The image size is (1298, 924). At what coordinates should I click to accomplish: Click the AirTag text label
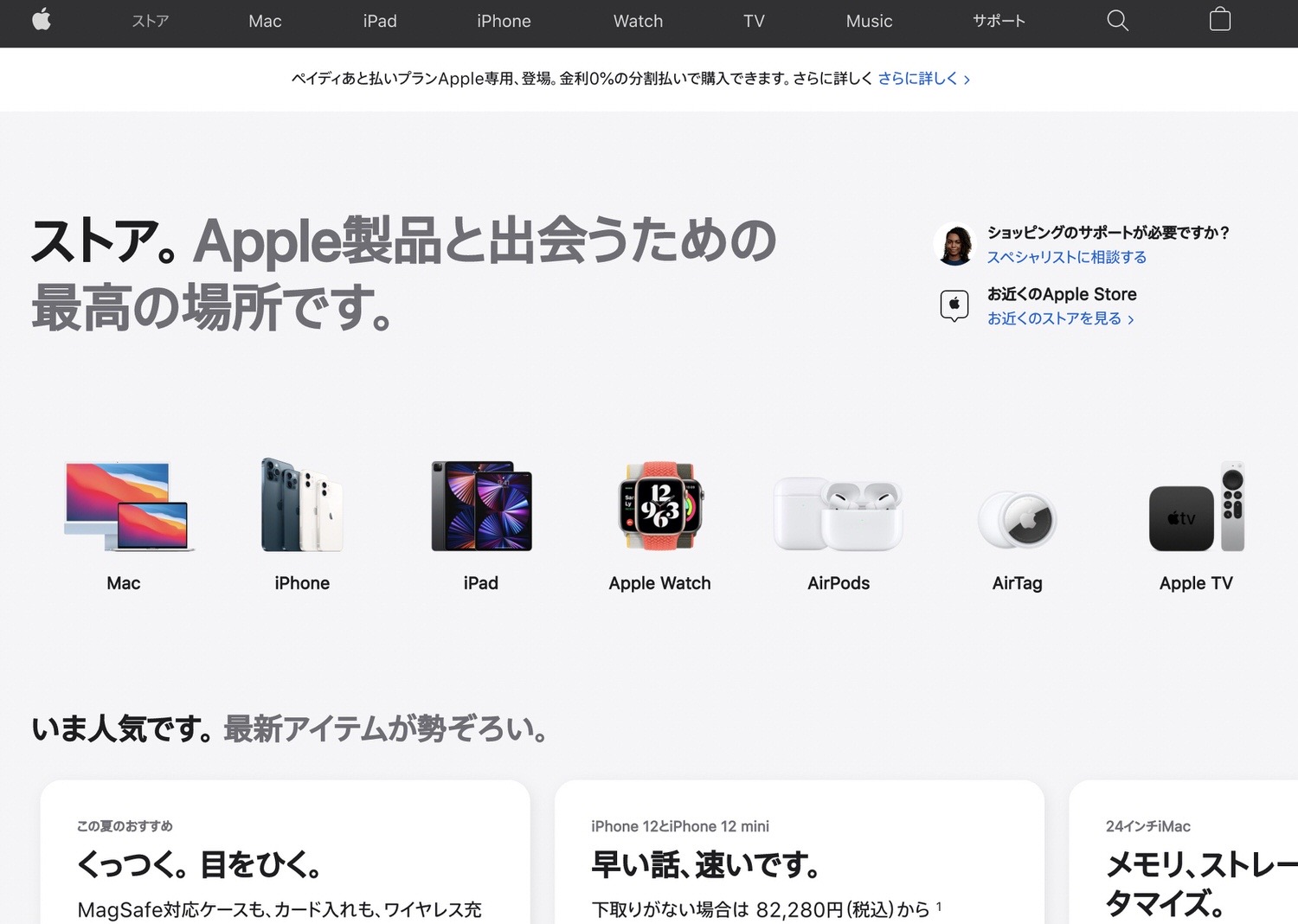tap(1018, 583)
